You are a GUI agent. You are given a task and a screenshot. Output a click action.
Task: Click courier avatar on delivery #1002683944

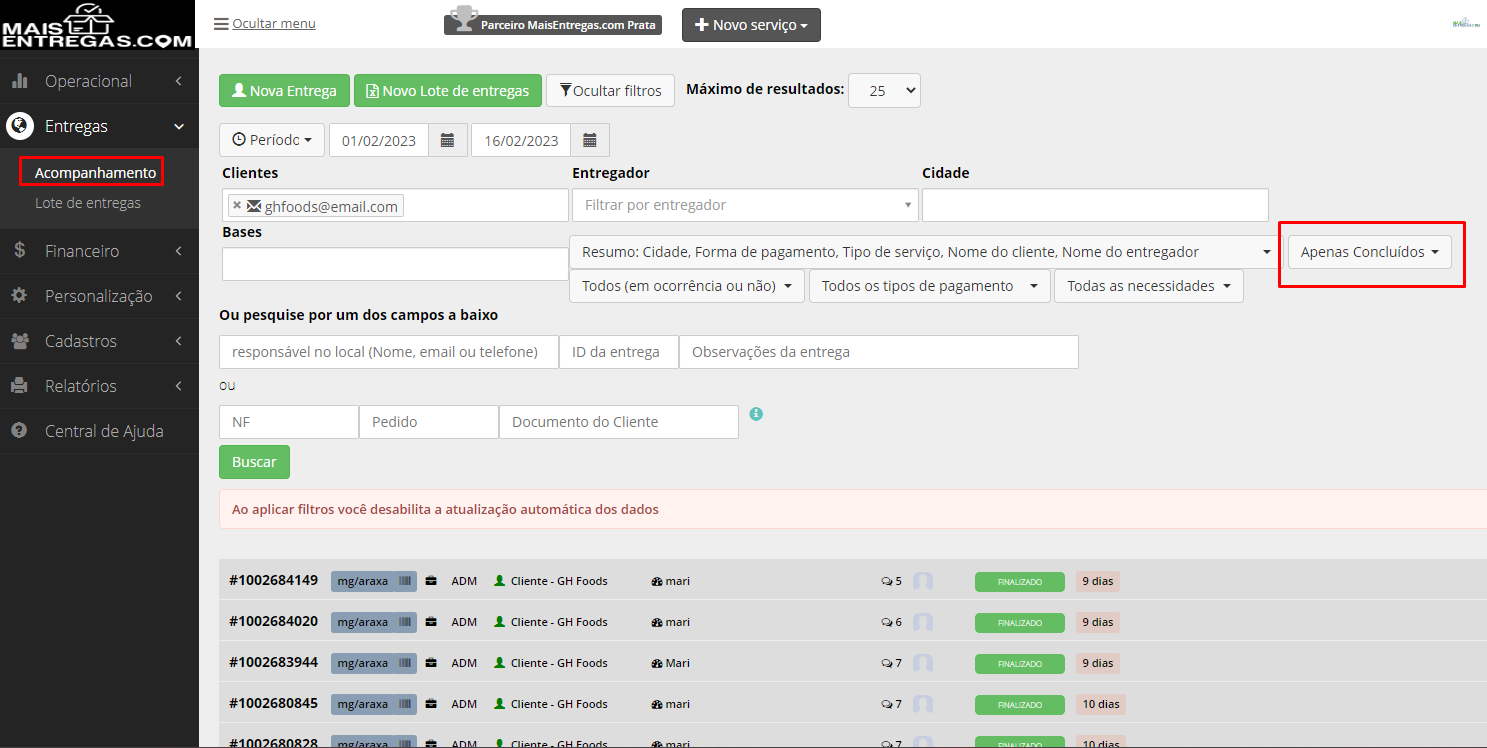point(923,663)
